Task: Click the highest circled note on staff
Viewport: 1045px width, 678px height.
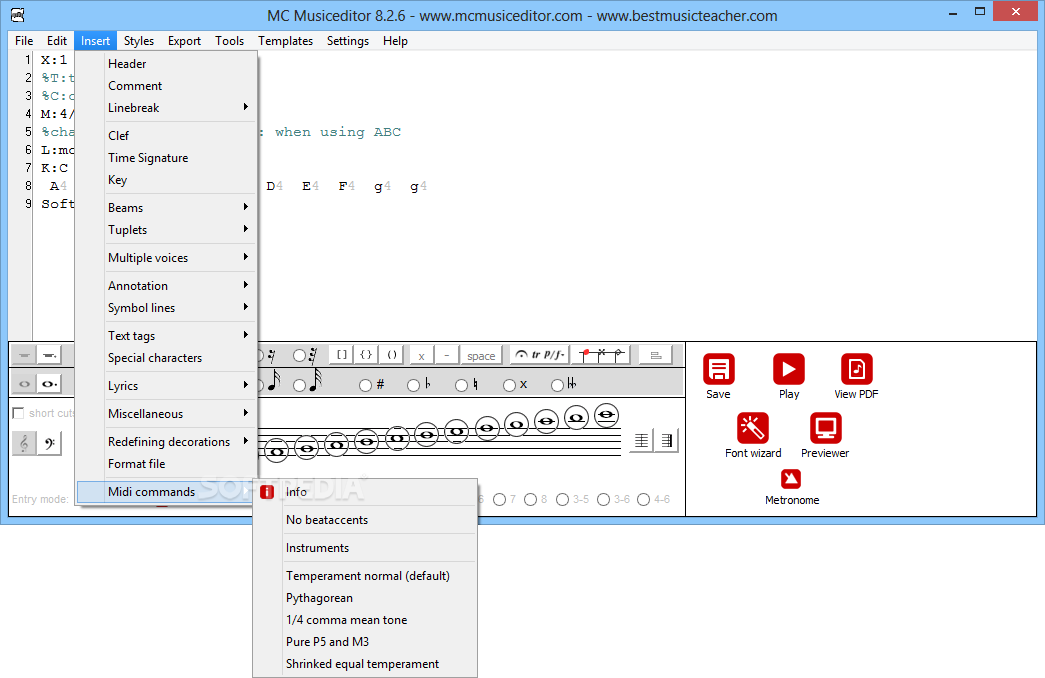Action: coord(606,415)
